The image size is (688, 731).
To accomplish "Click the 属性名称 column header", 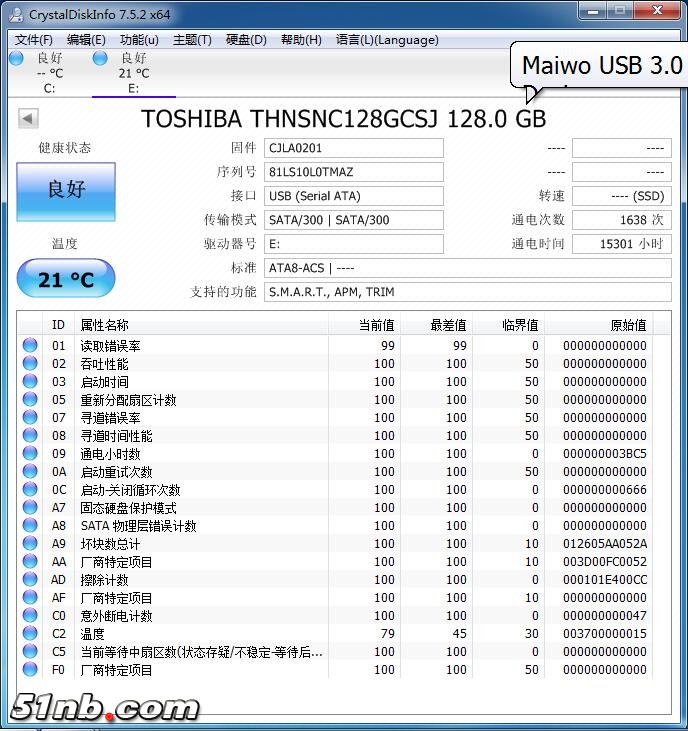I will click(x=105, y=325).
